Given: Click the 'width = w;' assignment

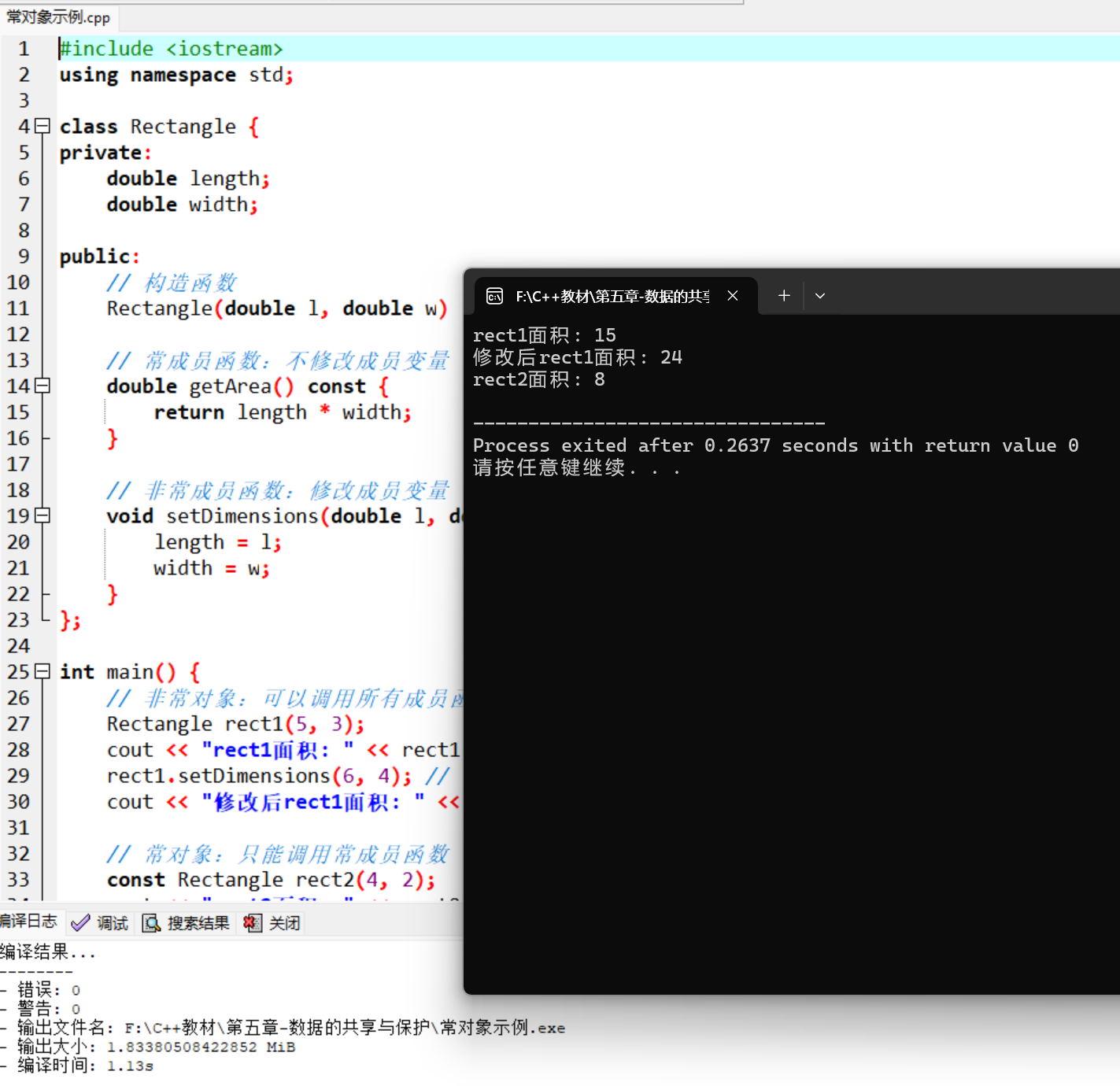Looking at the screenshot, I should pyautogui.click(x=212, y=568).
